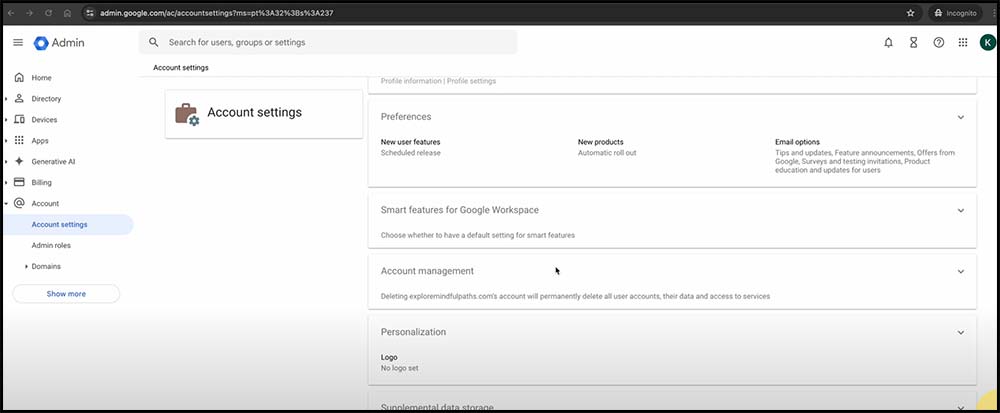Click the Billing card icon
This screenshot has width=1000, height=413.
[19, 182]
